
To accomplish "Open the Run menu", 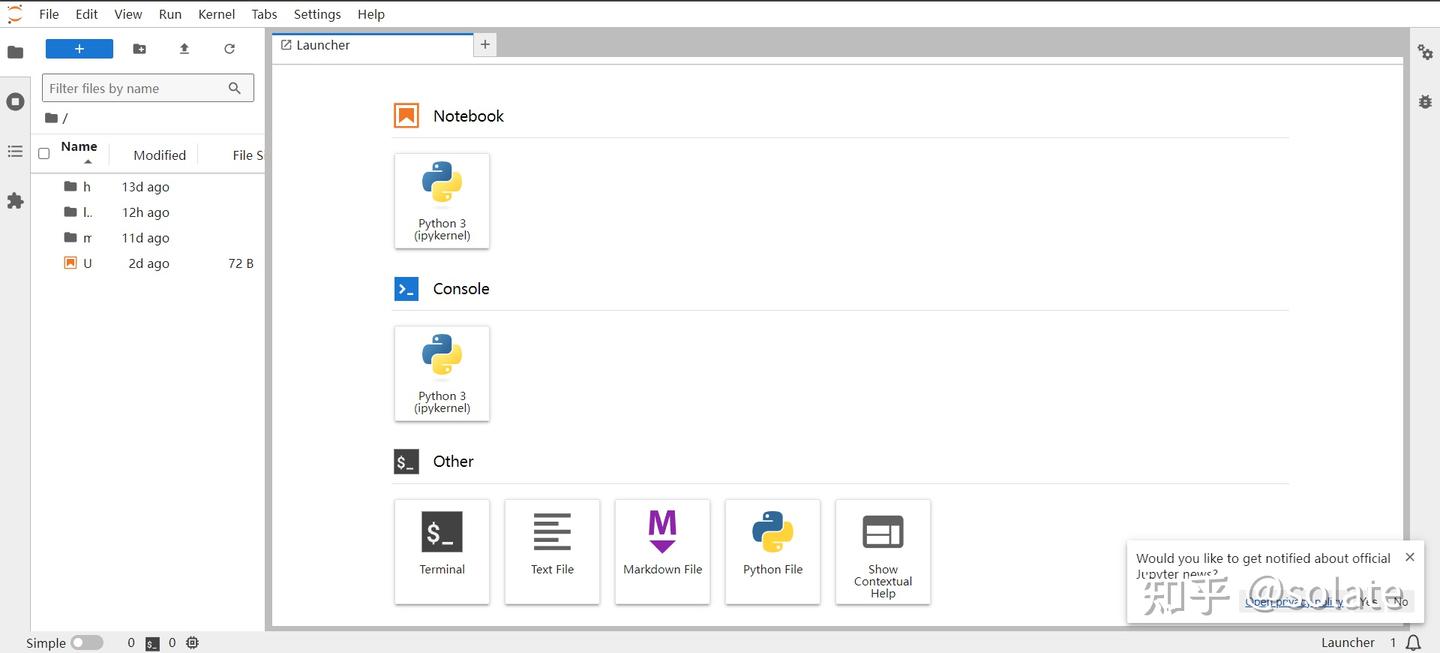I will (x=170, y=14).
